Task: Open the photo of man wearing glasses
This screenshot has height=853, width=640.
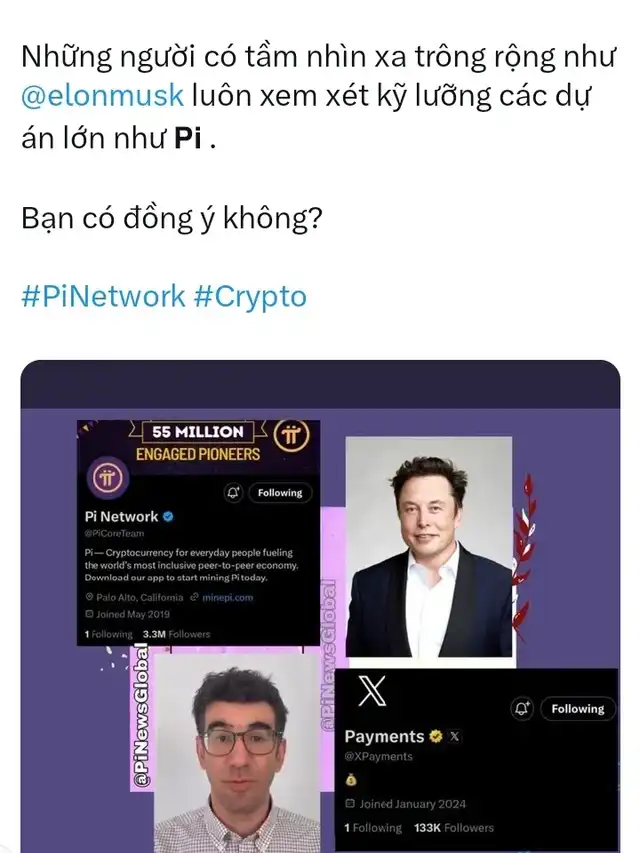Action: pos(237,753)
